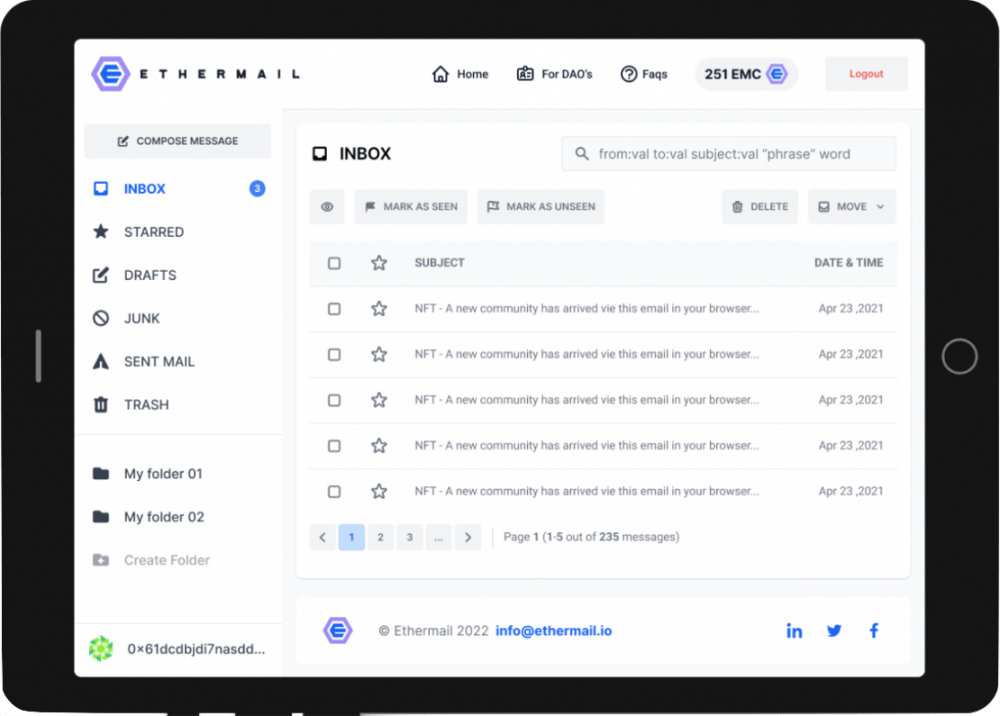The height and width of the screenshot is (716, 1000).
Task: Open the LinkedIn icon in footer
Action: coord(794,631)
